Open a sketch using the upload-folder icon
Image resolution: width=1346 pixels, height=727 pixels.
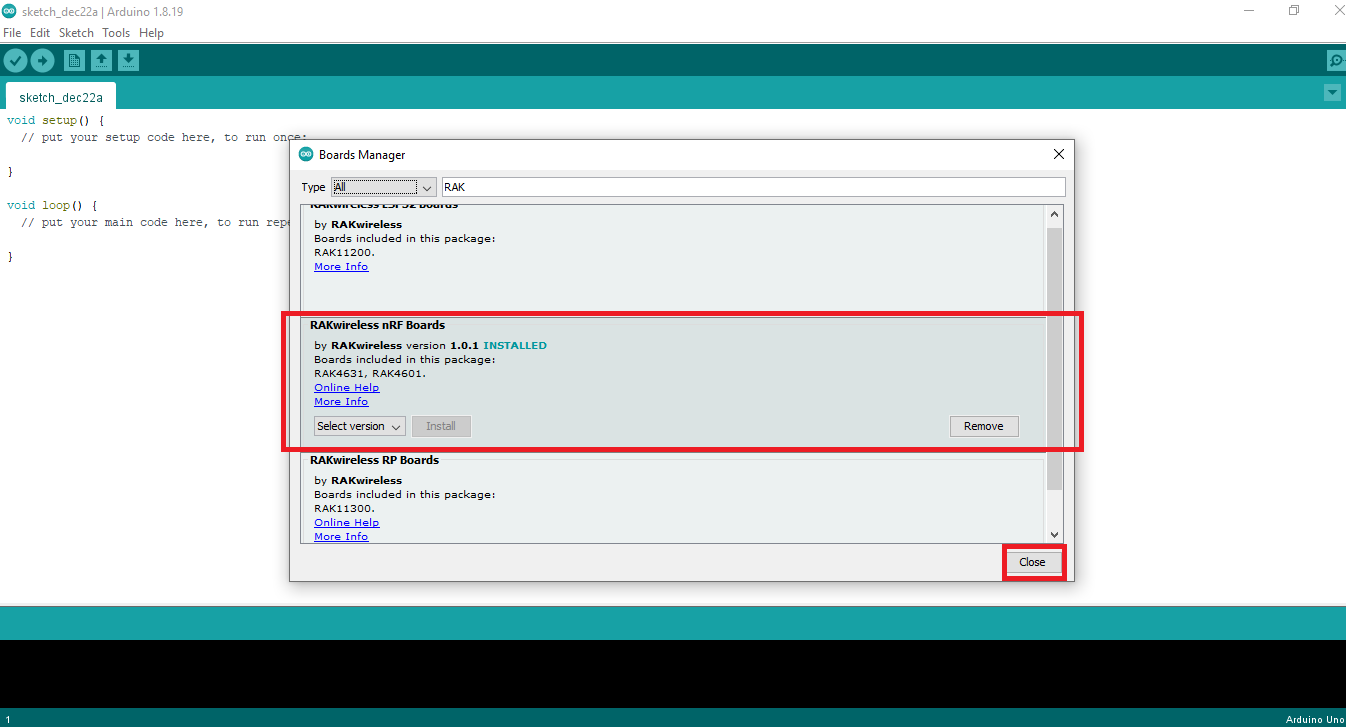pos(101,60)
